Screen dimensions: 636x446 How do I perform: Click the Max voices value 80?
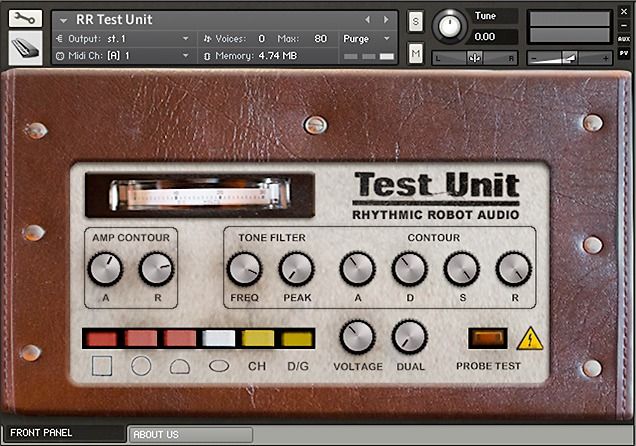coord(320,39)
